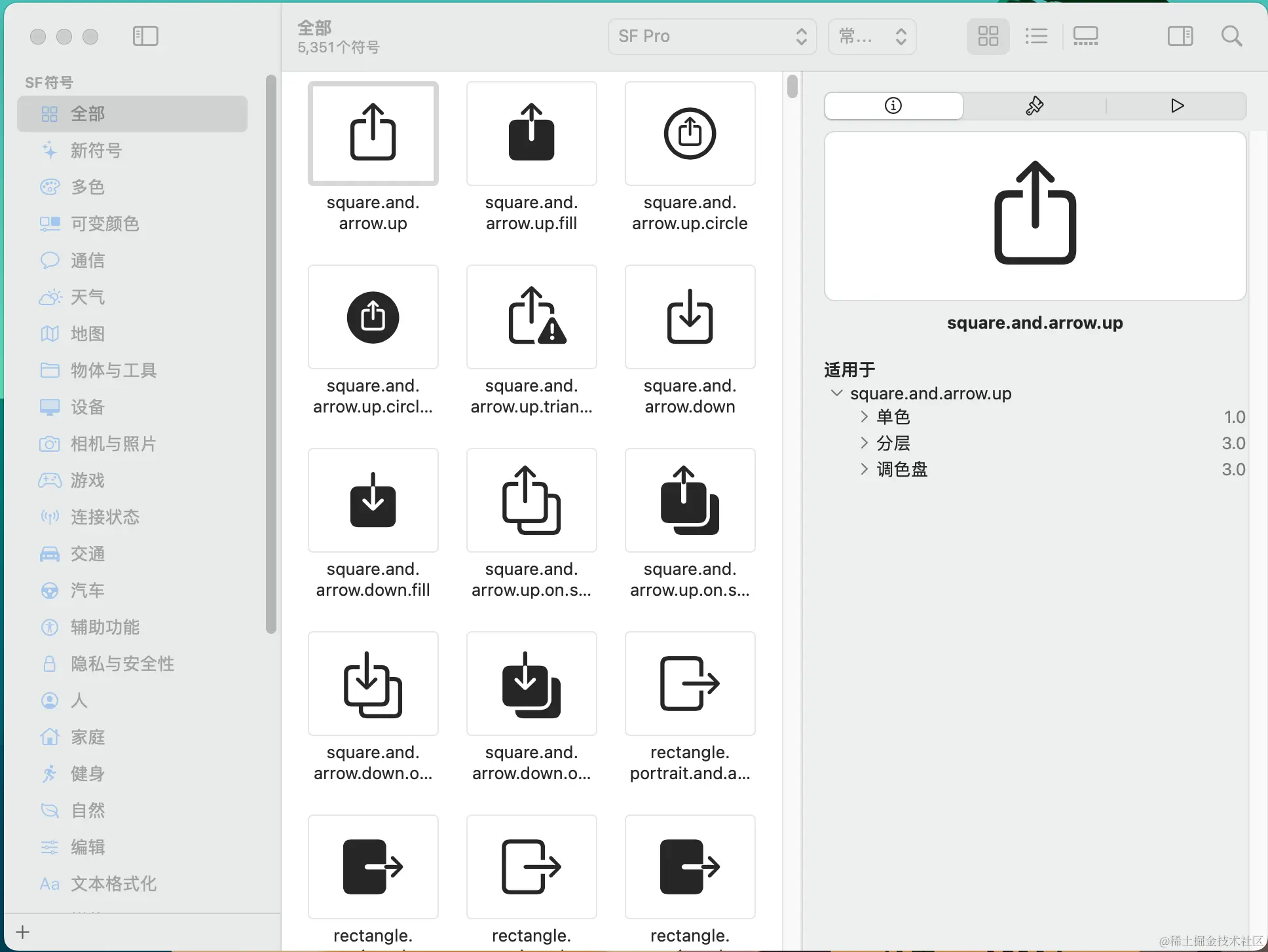Click the symbol grid scrollbar
This screenshot has width=1268, height=952.
tap(792, 87)
